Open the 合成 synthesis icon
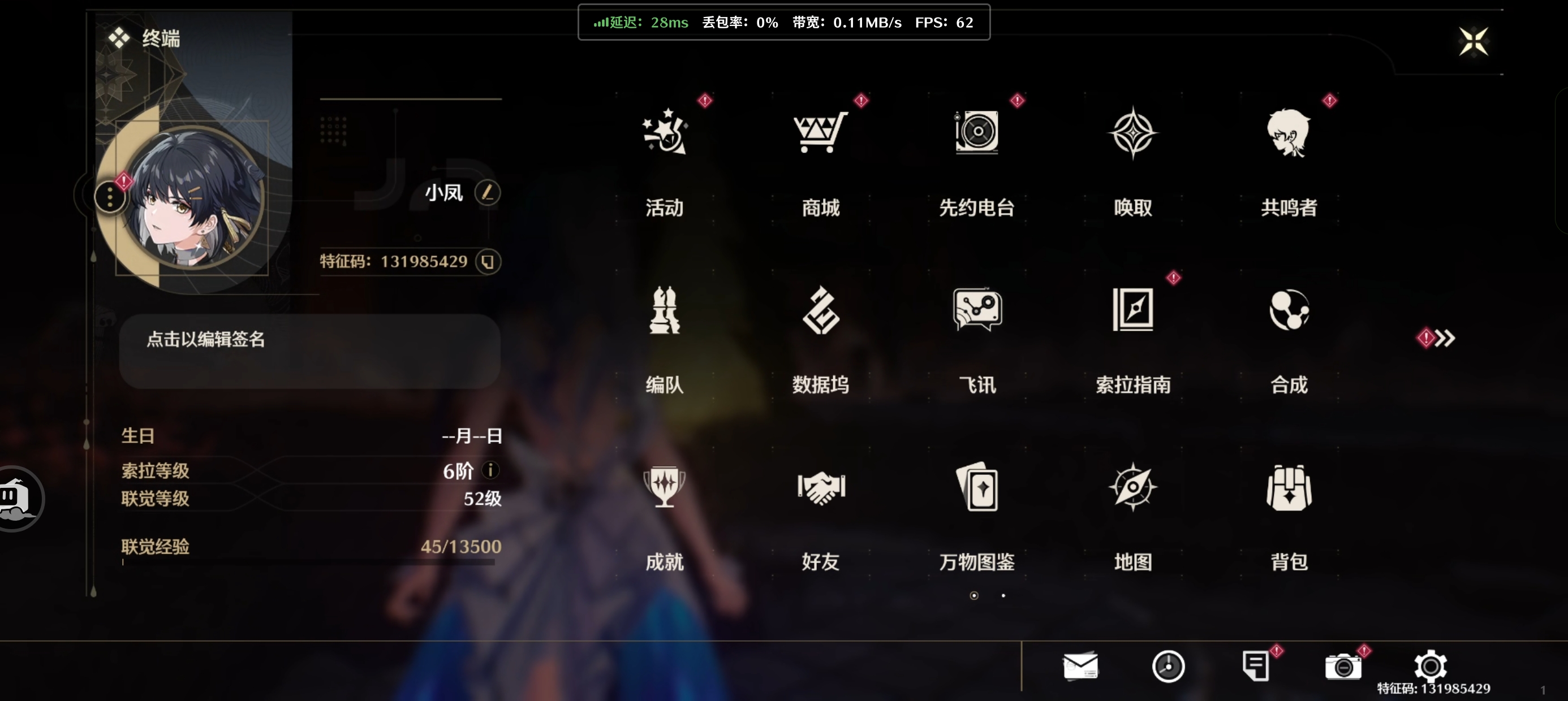This screenshot has height=701, width=1568. pos(1289,310)
